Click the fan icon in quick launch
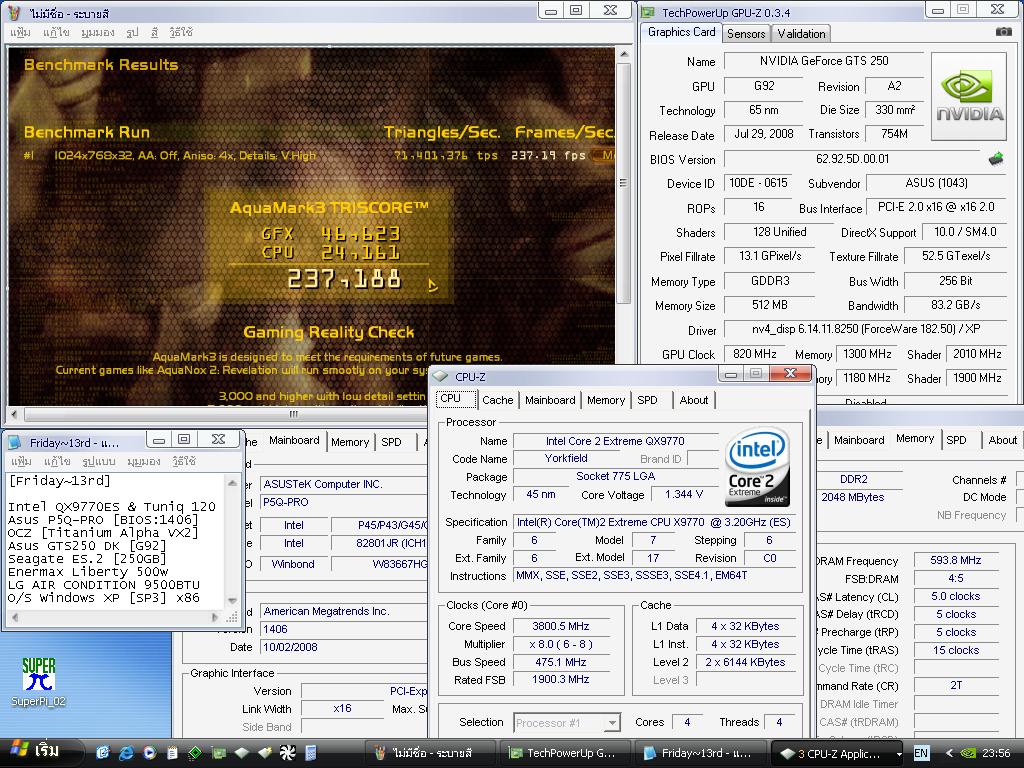 click(x=287, y=752)
